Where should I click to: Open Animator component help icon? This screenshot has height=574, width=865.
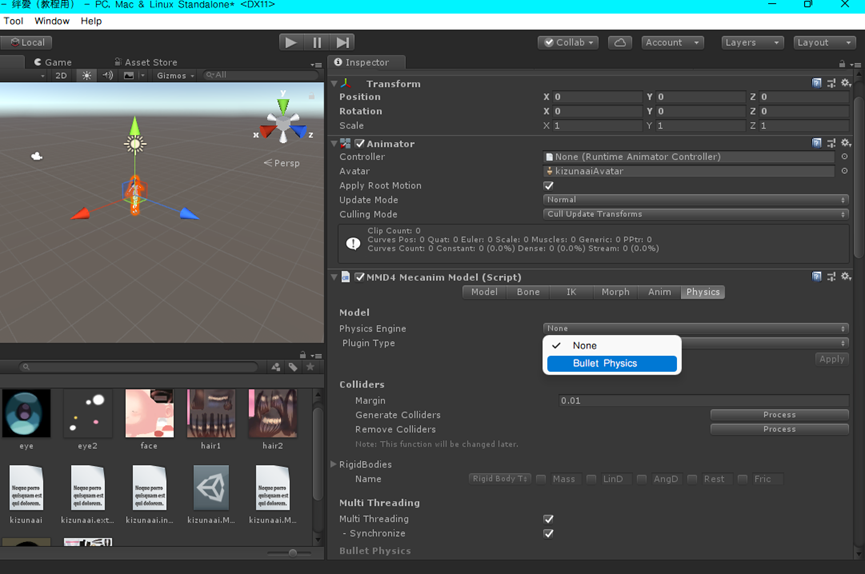[x=817, y=144]
